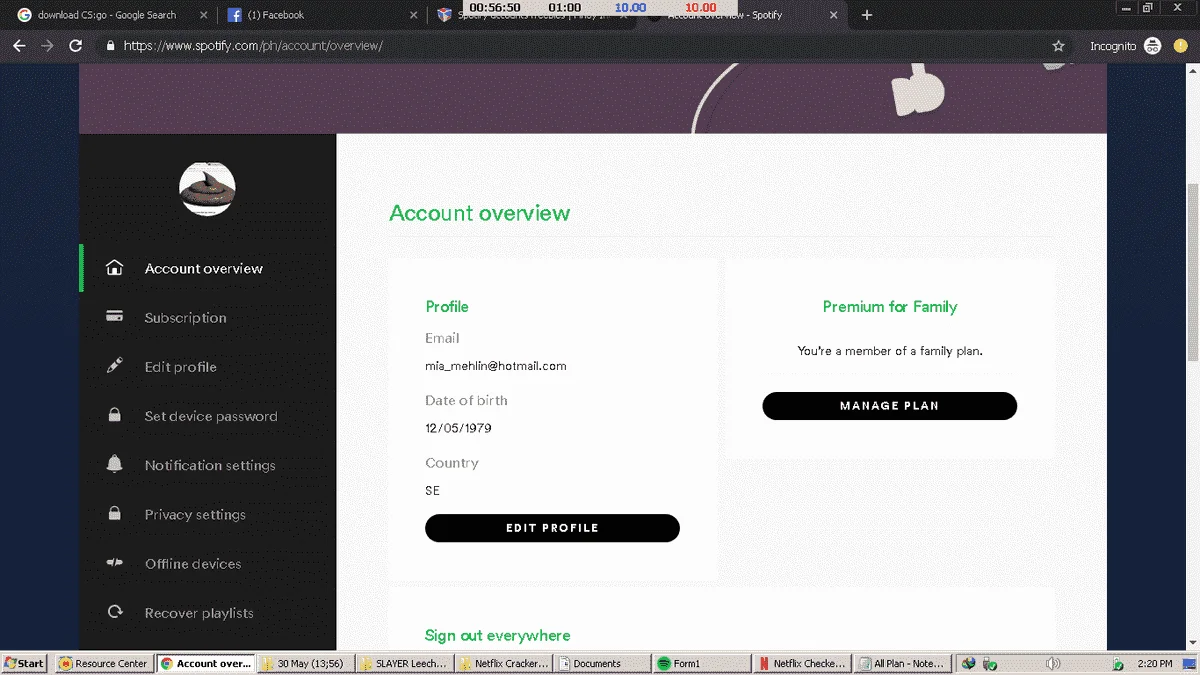Click "You're a member of a family plan."
The image size is (1200, 675).
890,351
